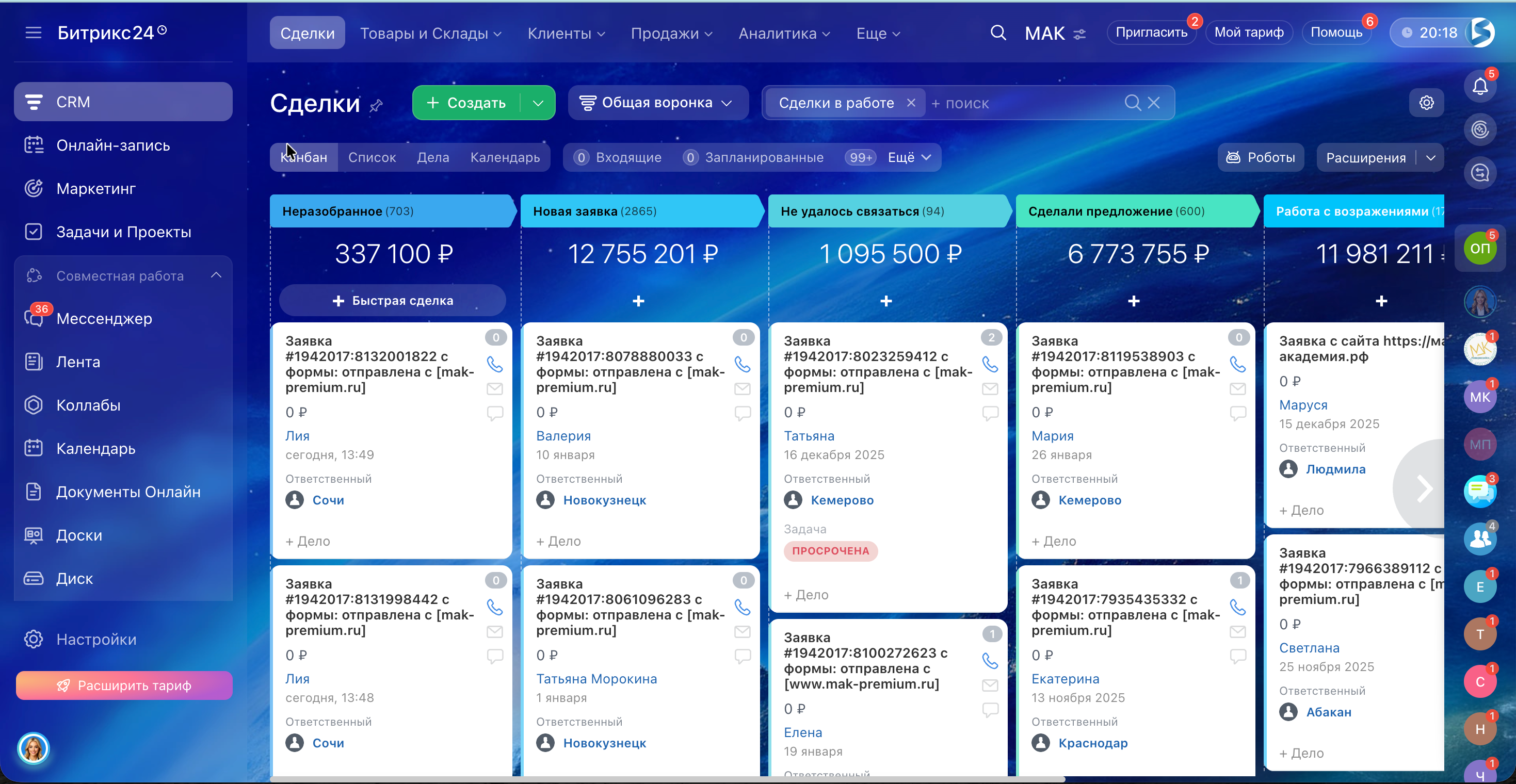Collapse the Совместная работа sidebar section
1516x784 pixels.
click(x=216, y=275)
